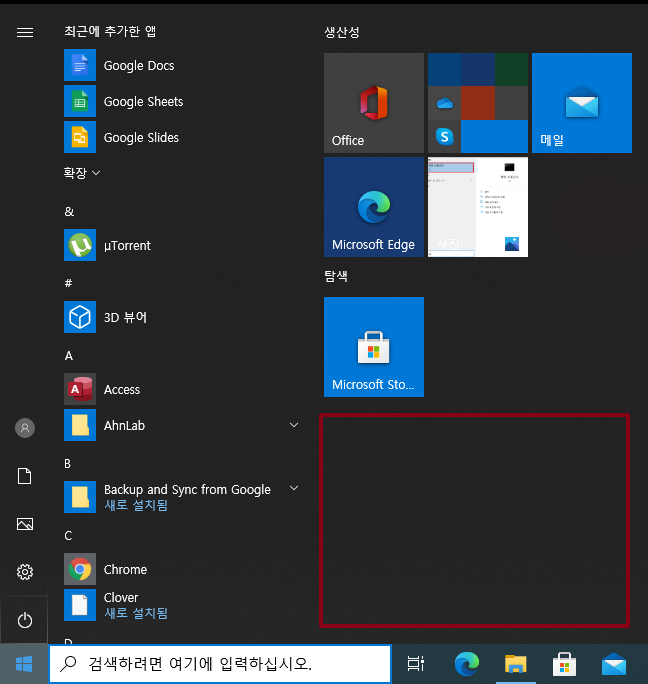
Task: Open File Explorer from taskbar
Action: coord(516,664)
